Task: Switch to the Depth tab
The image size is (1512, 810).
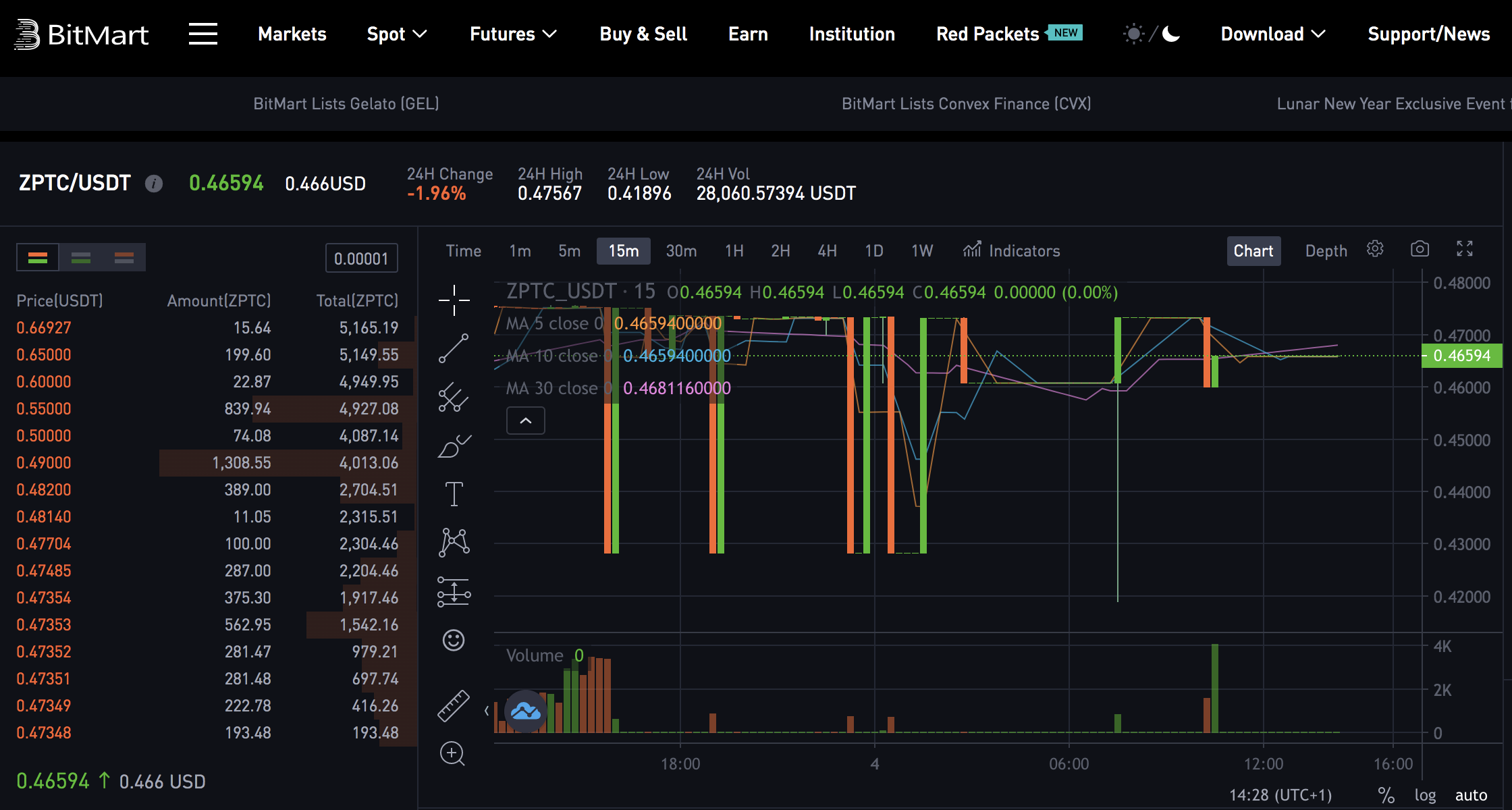Action: 1326,251
